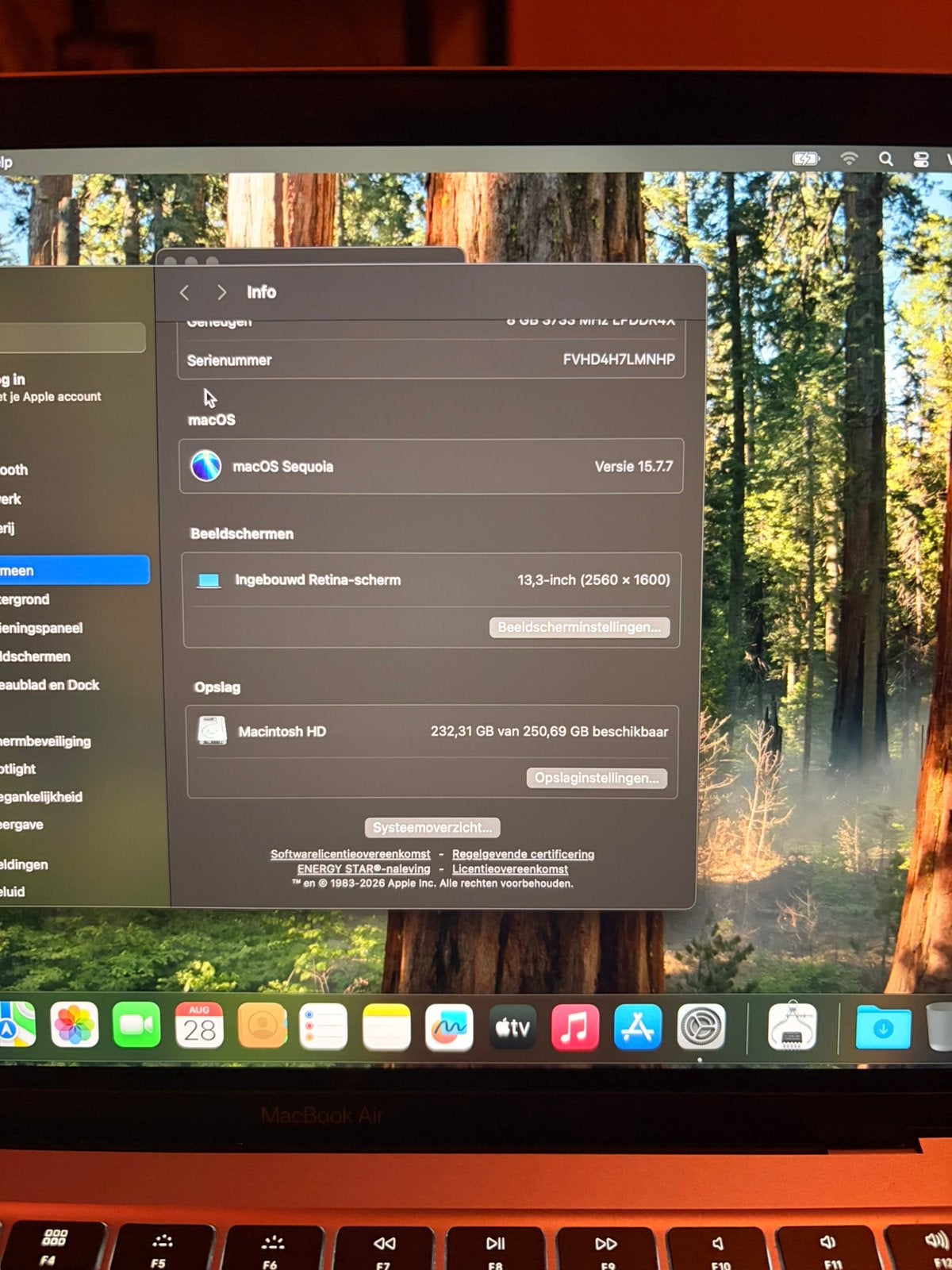Open Apple TV from the Dock

(512, 1027)
